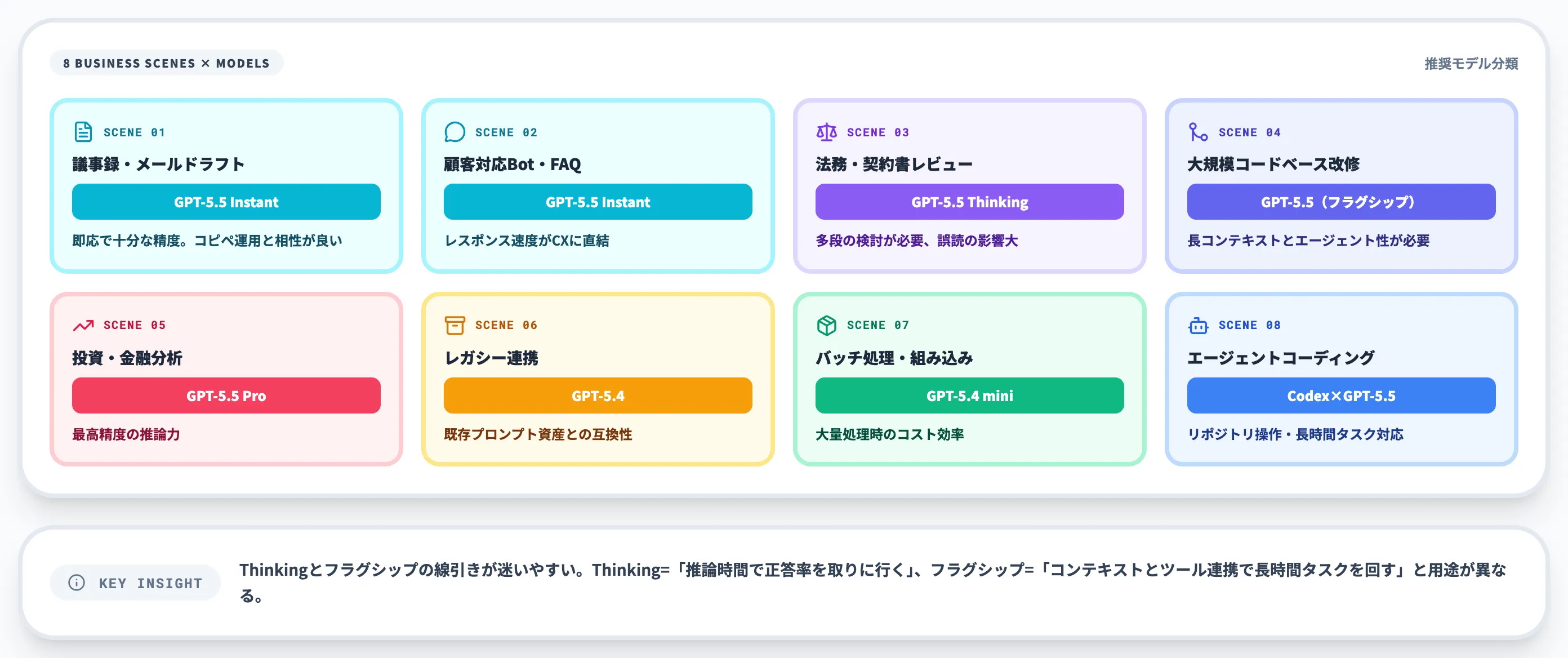Click the SCENE 07 label
The image size is (1568, 658).
pyautogui.click(x=877, y=325)
